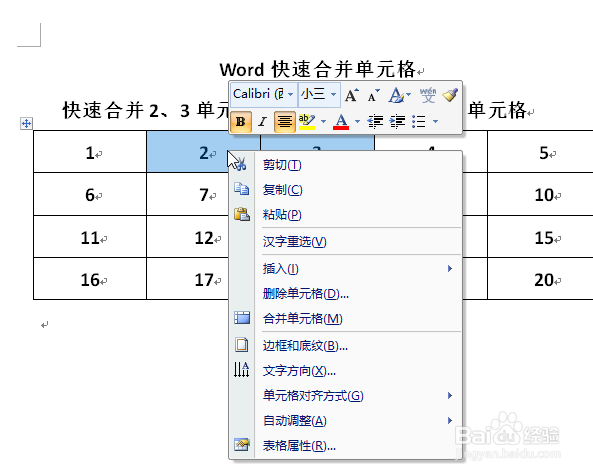
Task: Open 单元格对齐方式(G) submenu
Action: pyautogui.click(x=345, y=396)
